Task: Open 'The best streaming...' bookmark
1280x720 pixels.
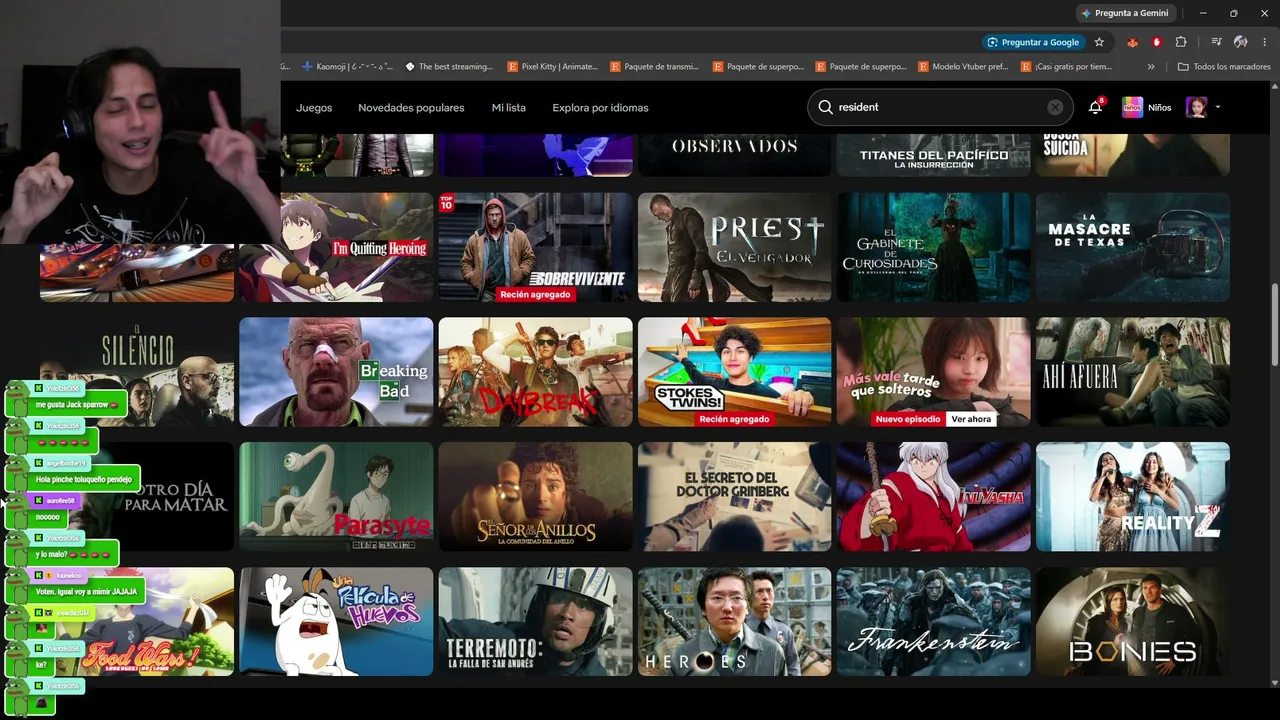Action: (449, 67)
